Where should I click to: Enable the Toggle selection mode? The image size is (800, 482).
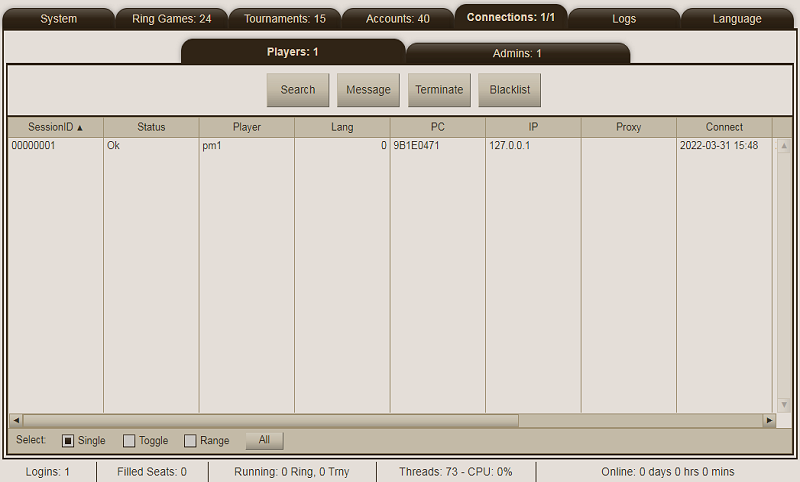pyautogui.click(x=129, y=441)
